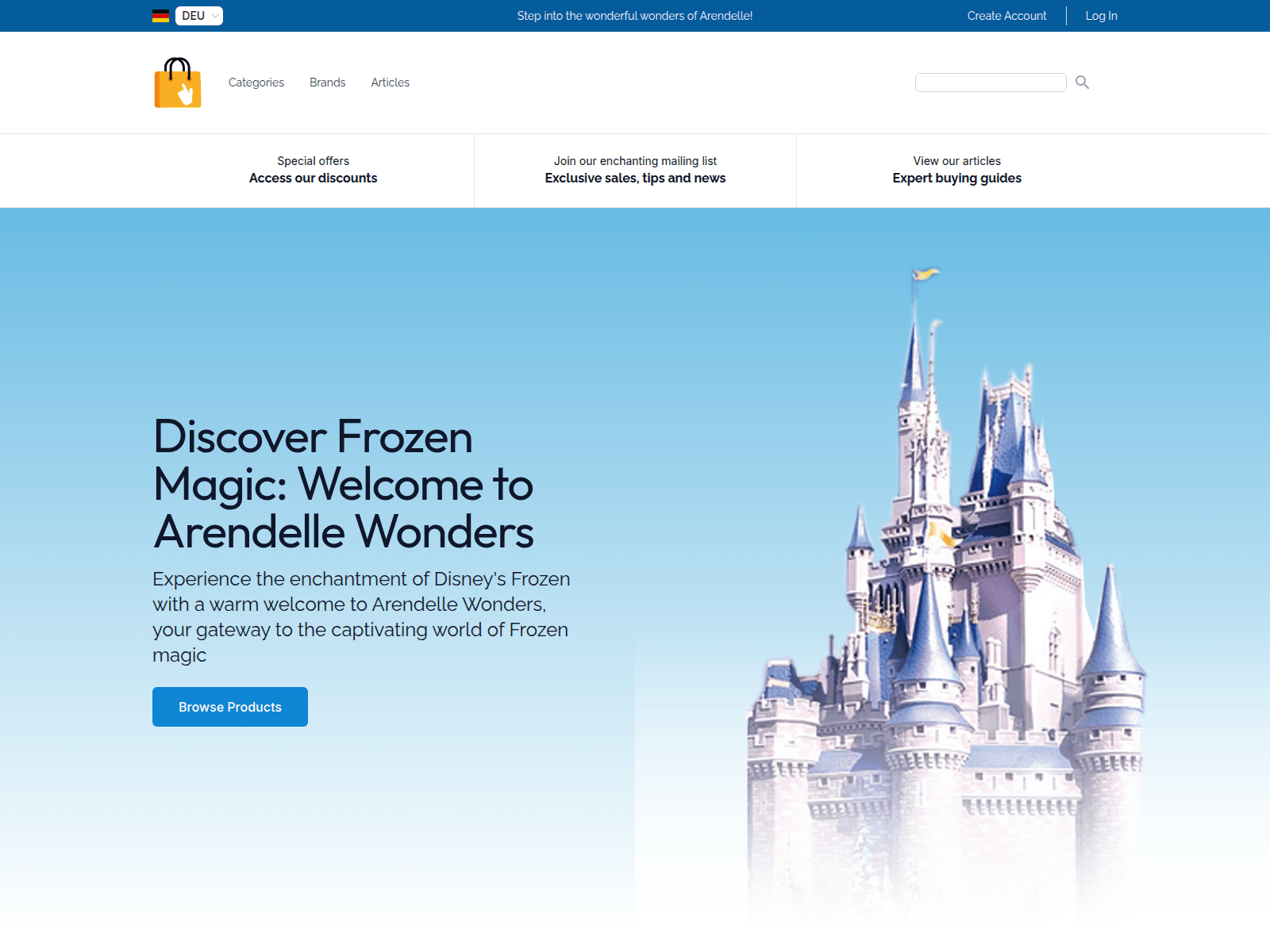Open Access our discounts link
Image resolution: width=1270 pixels, height=952 pixels.
point(314,178)
